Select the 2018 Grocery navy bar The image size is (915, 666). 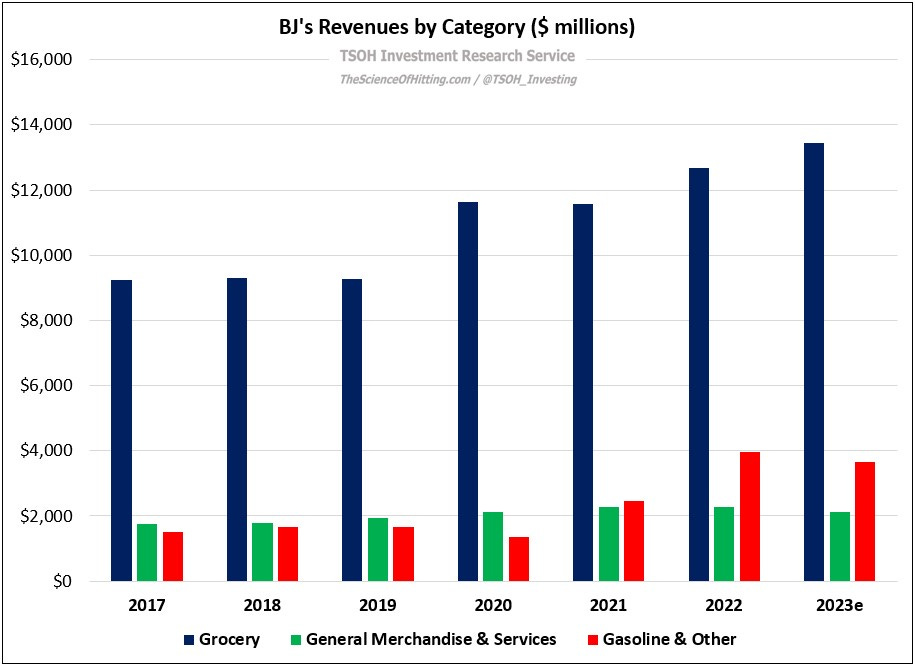[x=237, y=430]
